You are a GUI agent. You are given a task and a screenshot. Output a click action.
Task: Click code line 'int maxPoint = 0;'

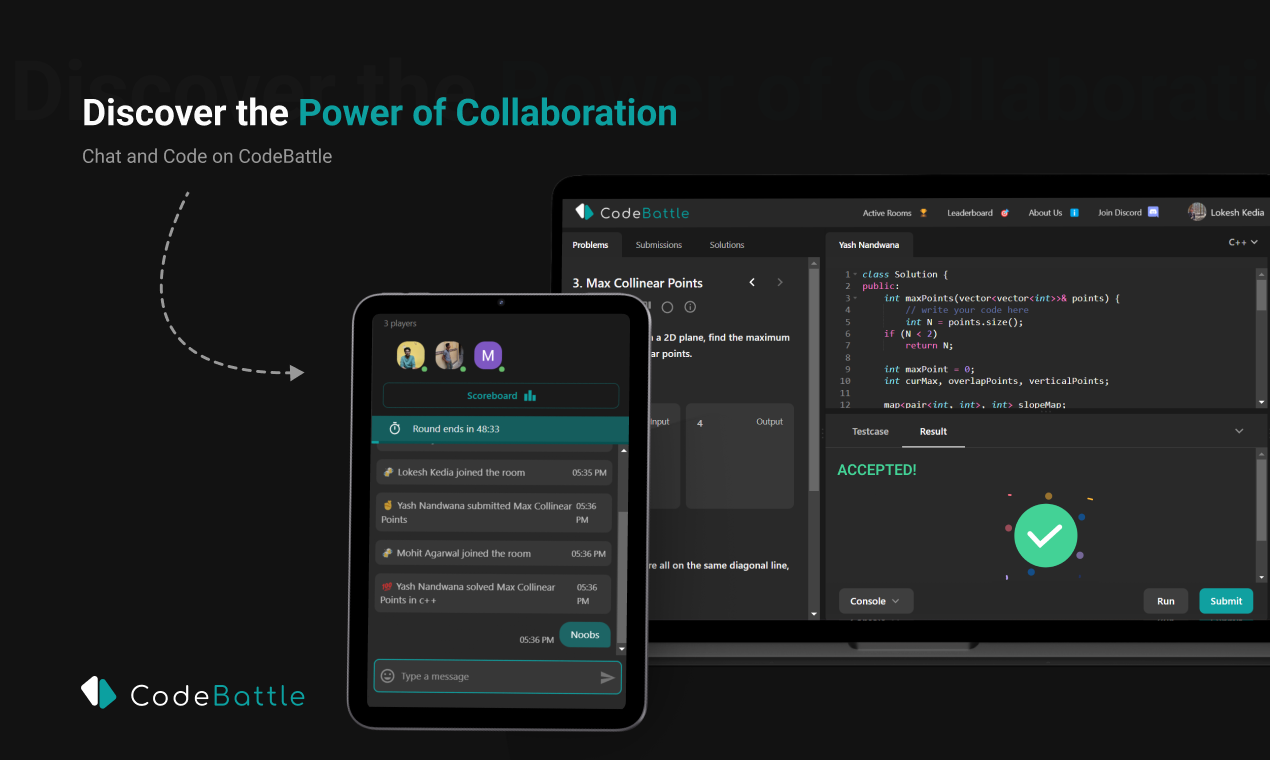click(929, 369)
